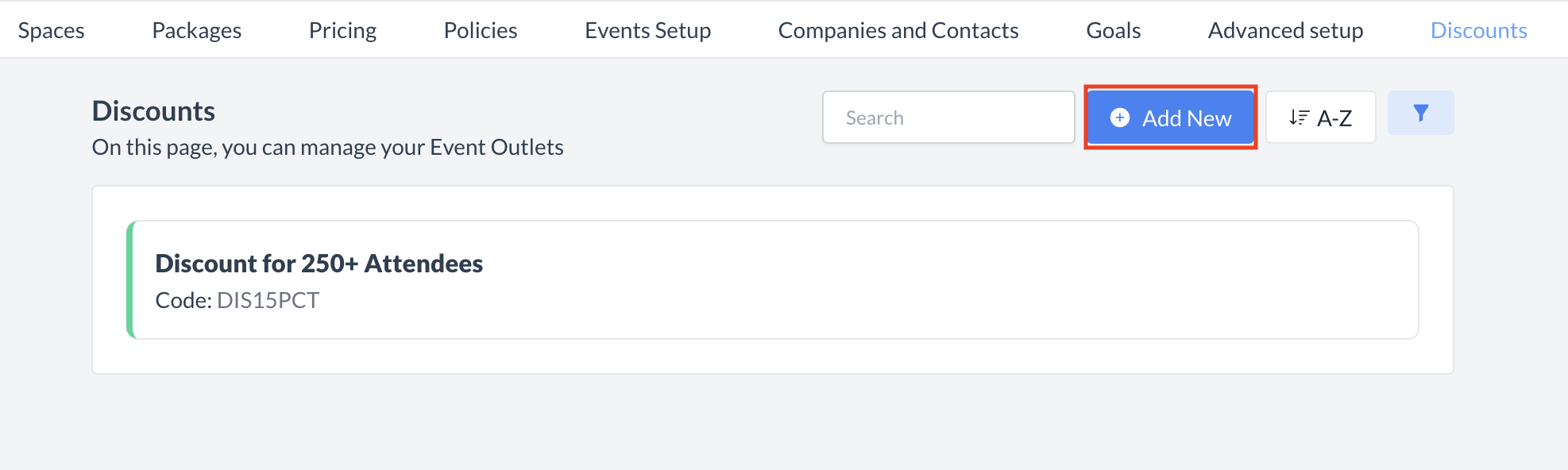Go to the Pricing tab
Screen dimensions: 1568x470
pyautogui.click(x=342, y=30)
